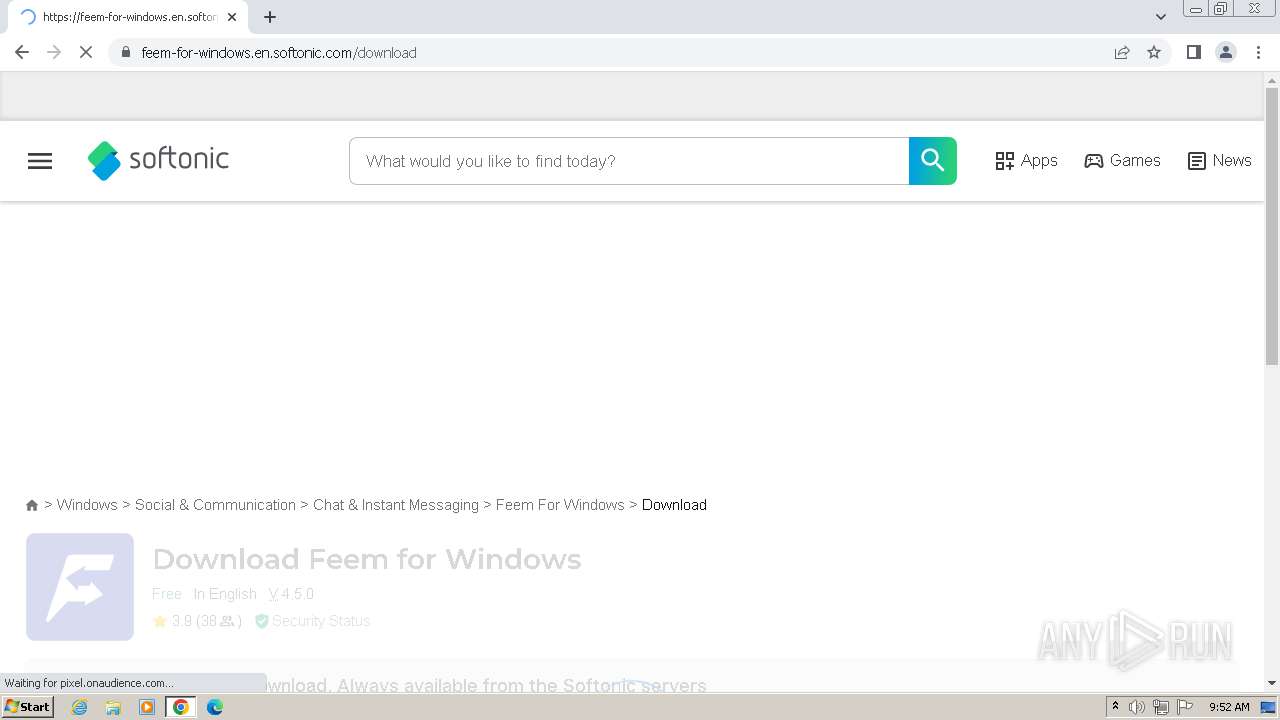Show hidden tray icons arrow
Viewport: 1280px width, 720px height.
pyautogui.click(x=1115, y=707)
